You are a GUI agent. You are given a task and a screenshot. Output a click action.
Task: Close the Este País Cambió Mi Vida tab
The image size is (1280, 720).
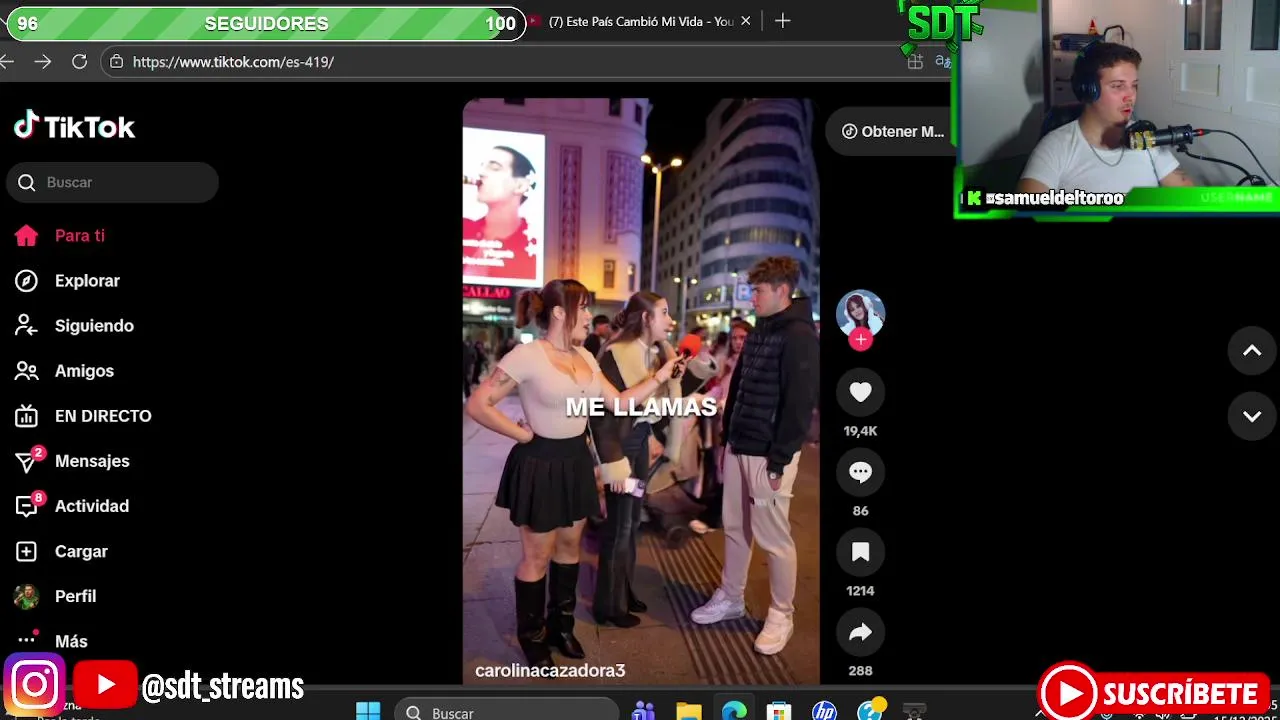(745, 21)
